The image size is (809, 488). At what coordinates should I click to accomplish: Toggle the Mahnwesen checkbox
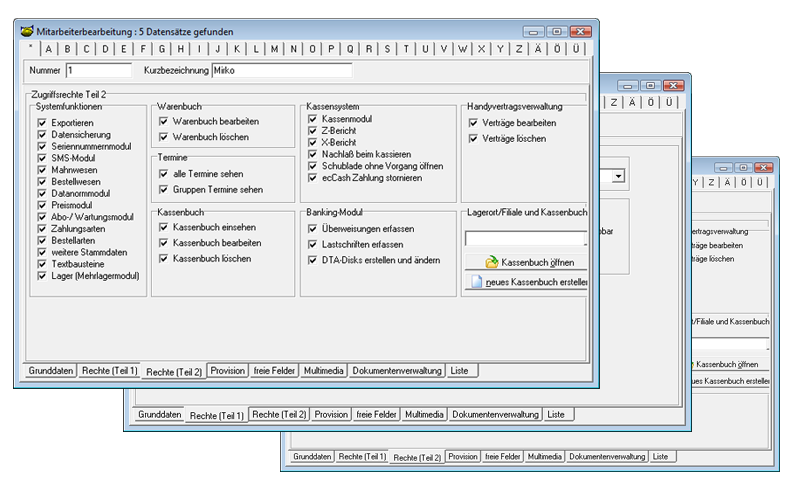[42, 170]
